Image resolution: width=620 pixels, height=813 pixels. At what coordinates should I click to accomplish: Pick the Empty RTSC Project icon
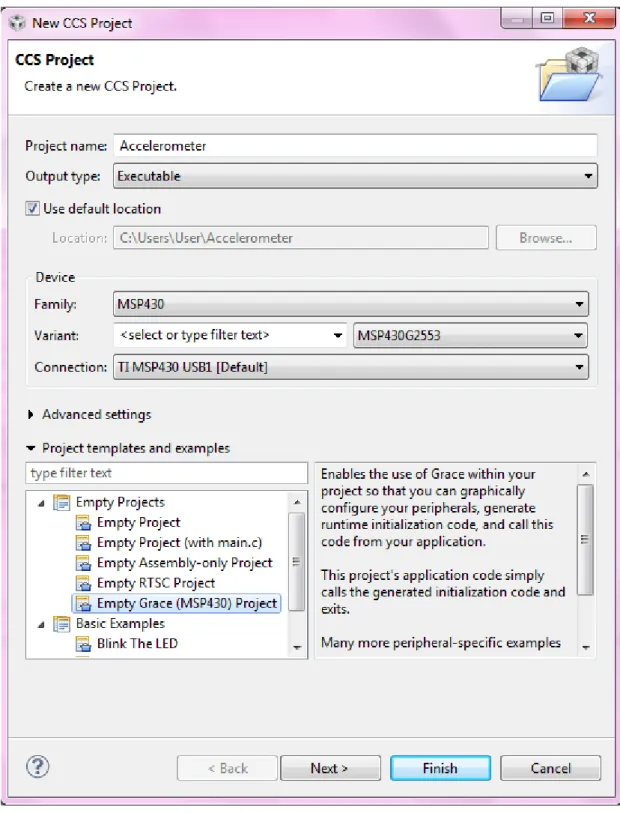(x=83, y=583)
